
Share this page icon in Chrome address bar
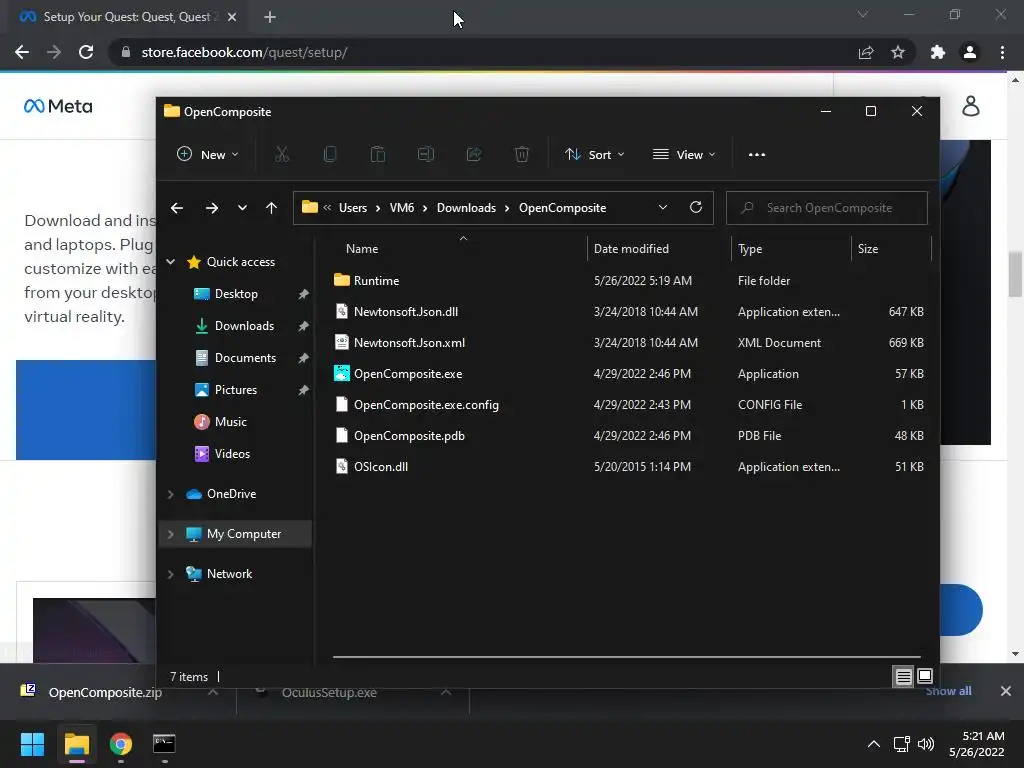coord(866,52)
